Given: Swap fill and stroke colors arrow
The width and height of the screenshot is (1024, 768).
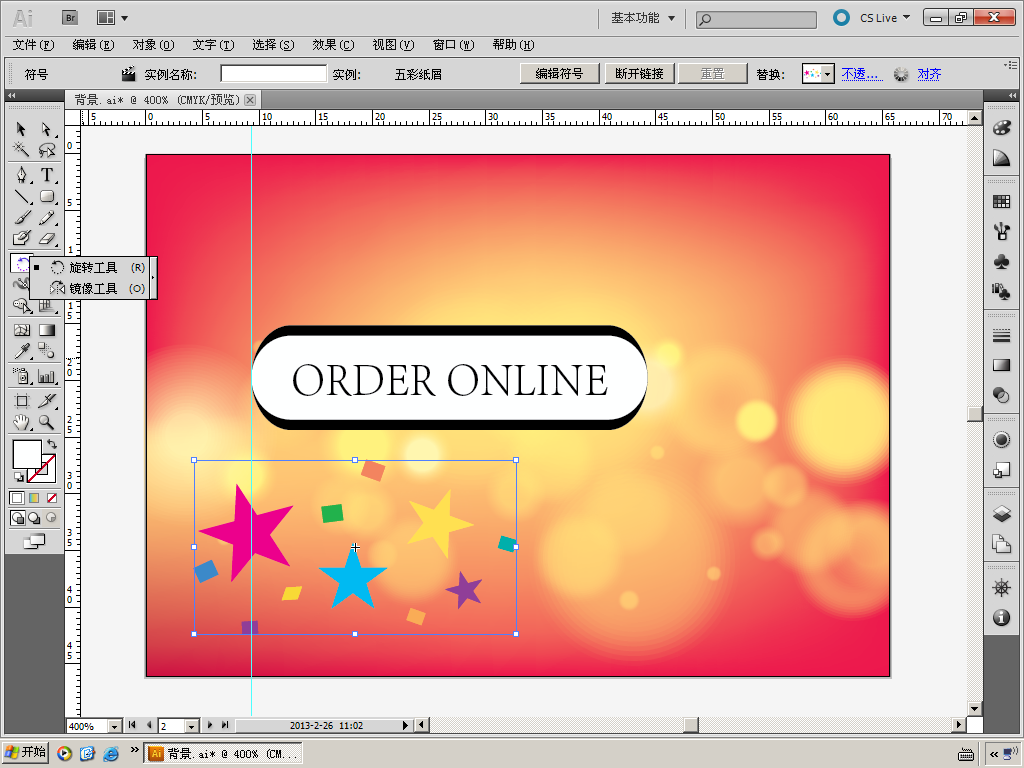Looking at the screenshot, I should (52, 444).
